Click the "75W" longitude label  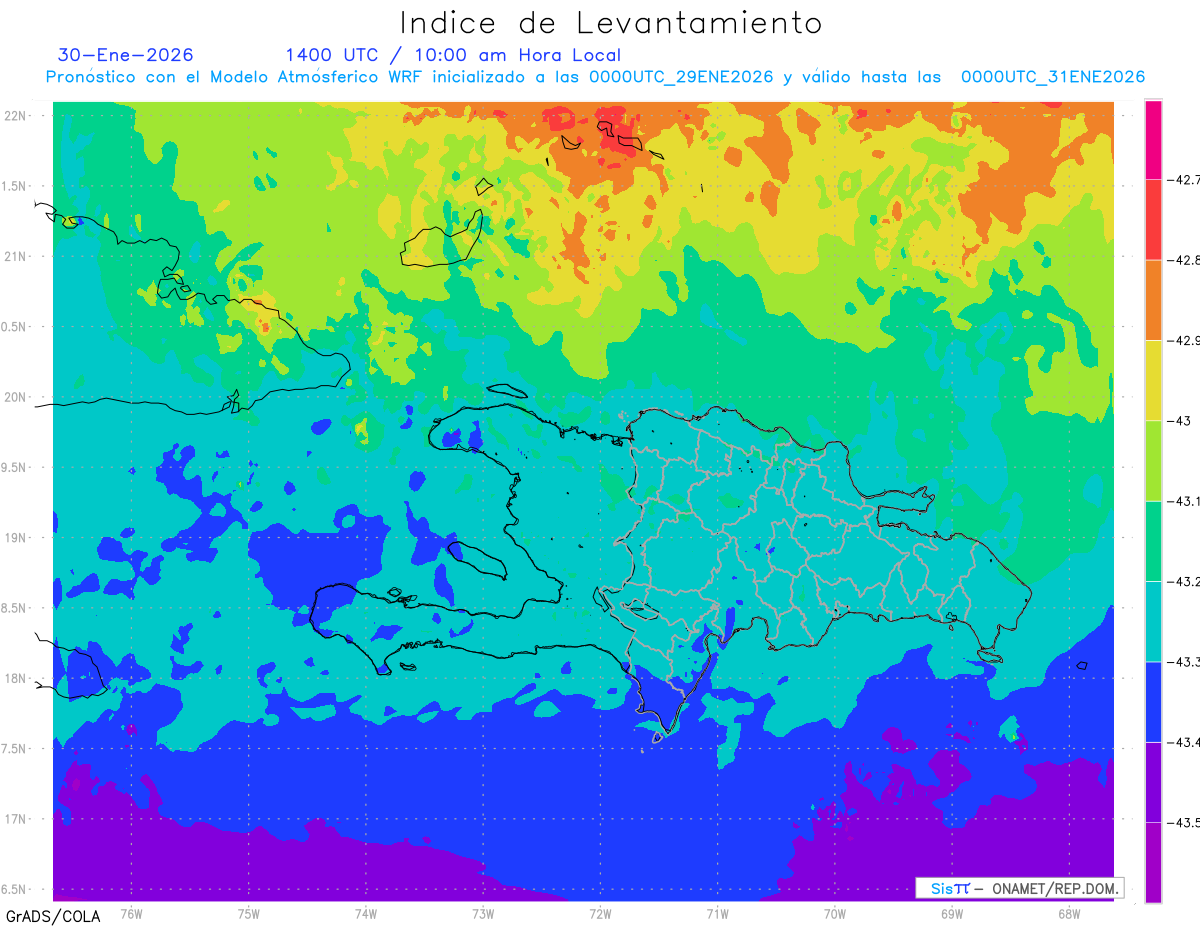[x=248, y=913]
